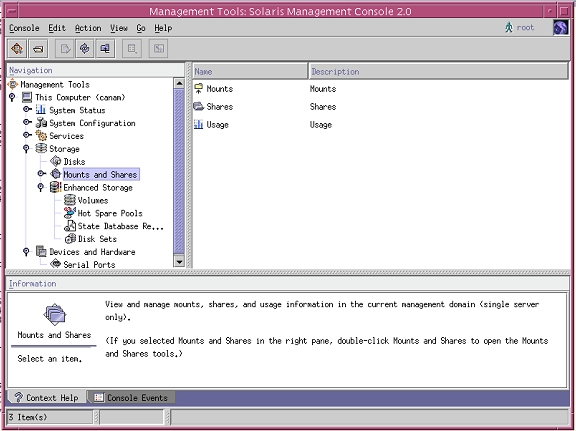
Task: Select Hot Spare Pools in tree
Action: 110,213
